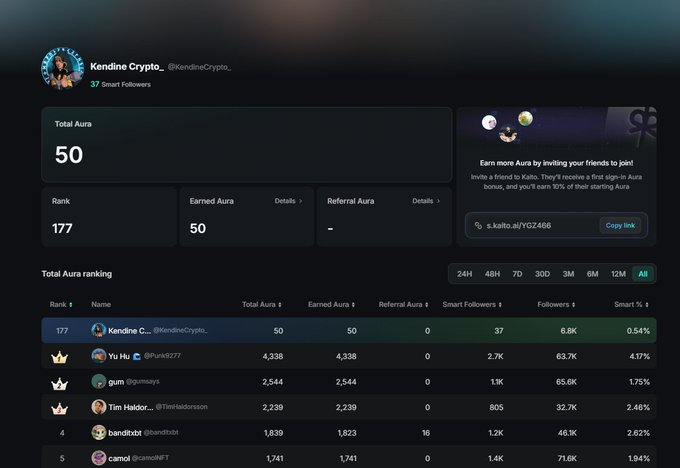Click gum's Followers 65.6K cell

(566, 382)
